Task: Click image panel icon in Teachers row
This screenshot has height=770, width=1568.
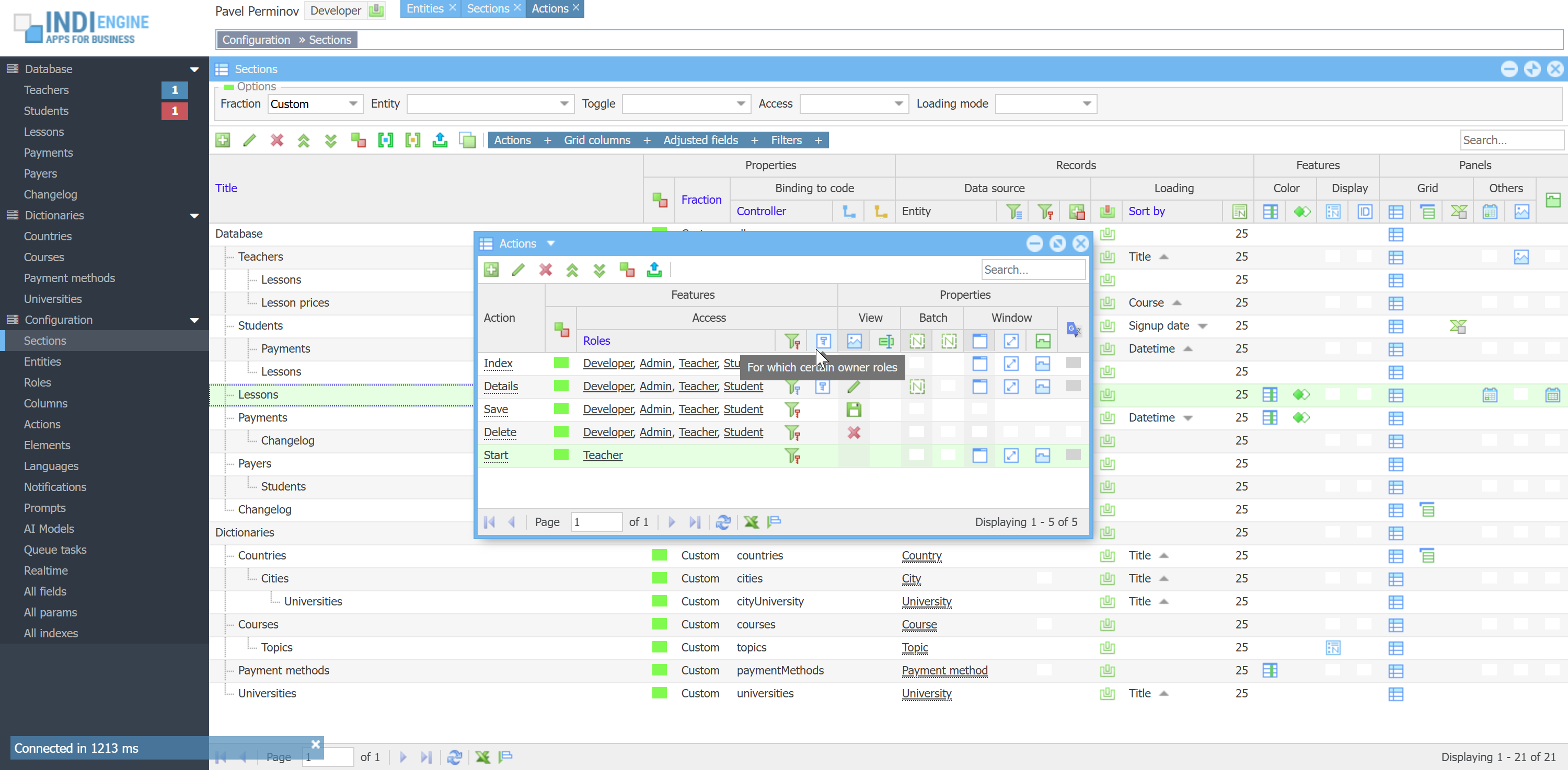Action: click(1520, 256)
